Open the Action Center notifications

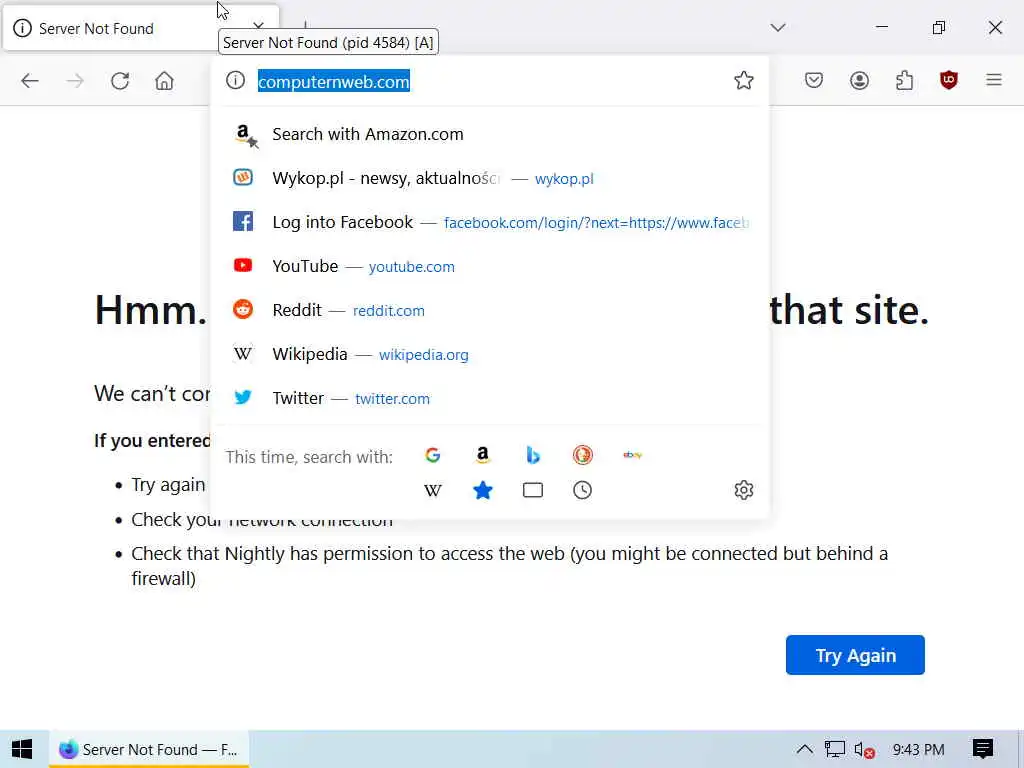click(x=983, y=749)
